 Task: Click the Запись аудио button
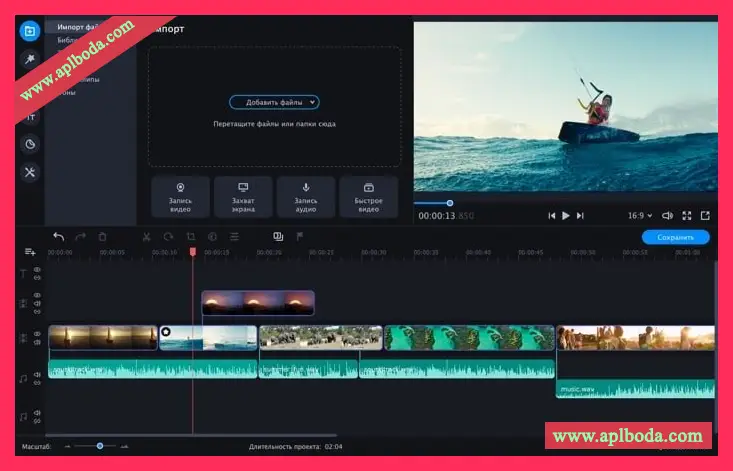click(306, 197)
